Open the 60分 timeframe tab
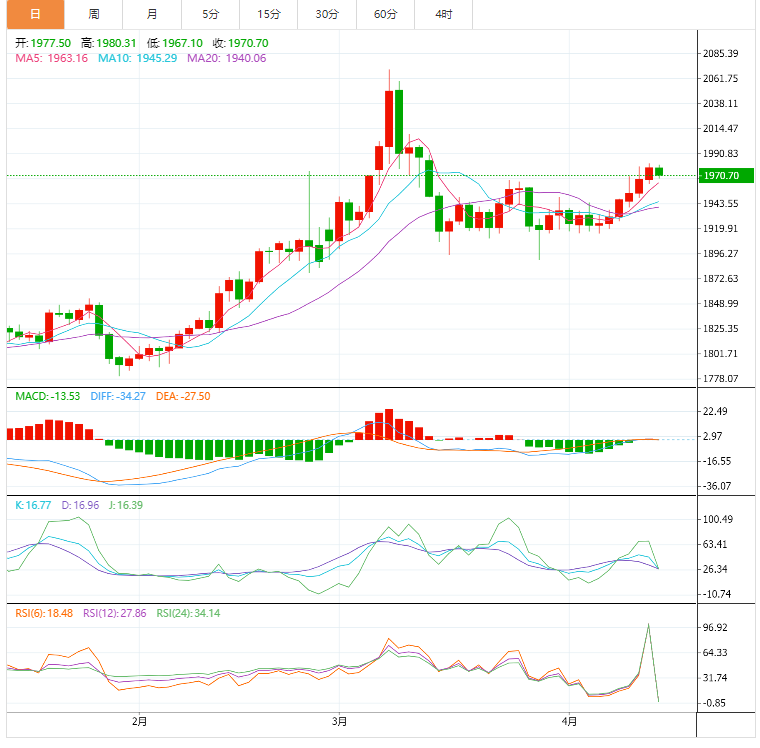The height and width of the screenshot is (748, 760). click(x=385, y=15)
